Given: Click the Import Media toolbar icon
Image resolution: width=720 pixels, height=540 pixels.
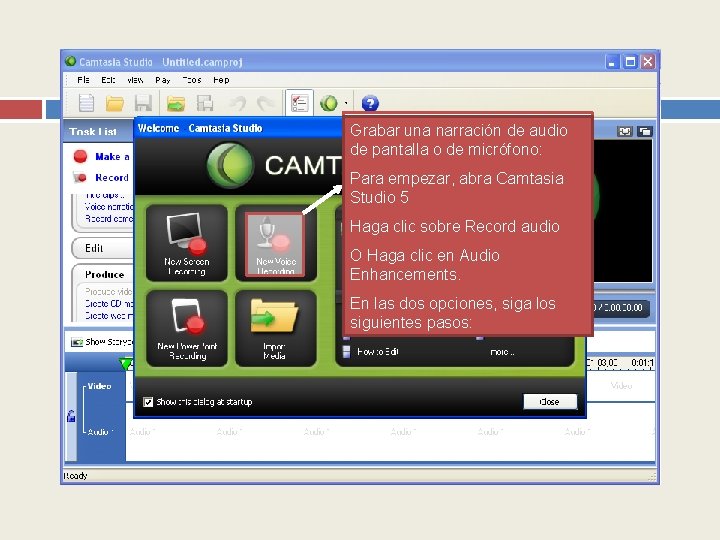Looking at the screenshot, I should 176,104.
